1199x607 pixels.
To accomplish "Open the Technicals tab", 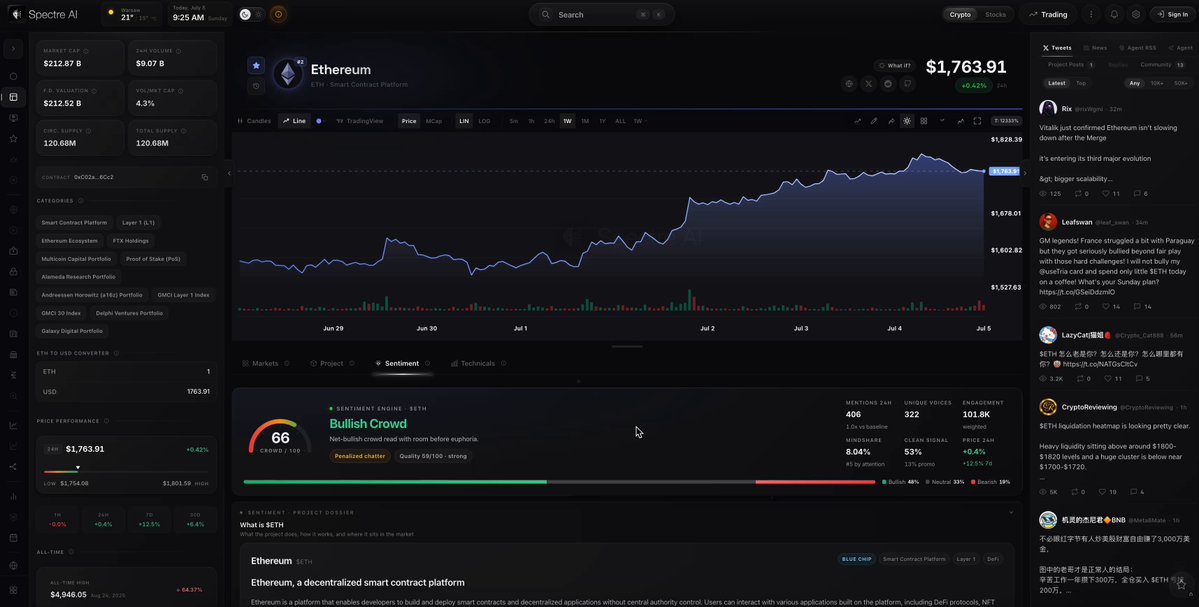I will pos(478,363).
